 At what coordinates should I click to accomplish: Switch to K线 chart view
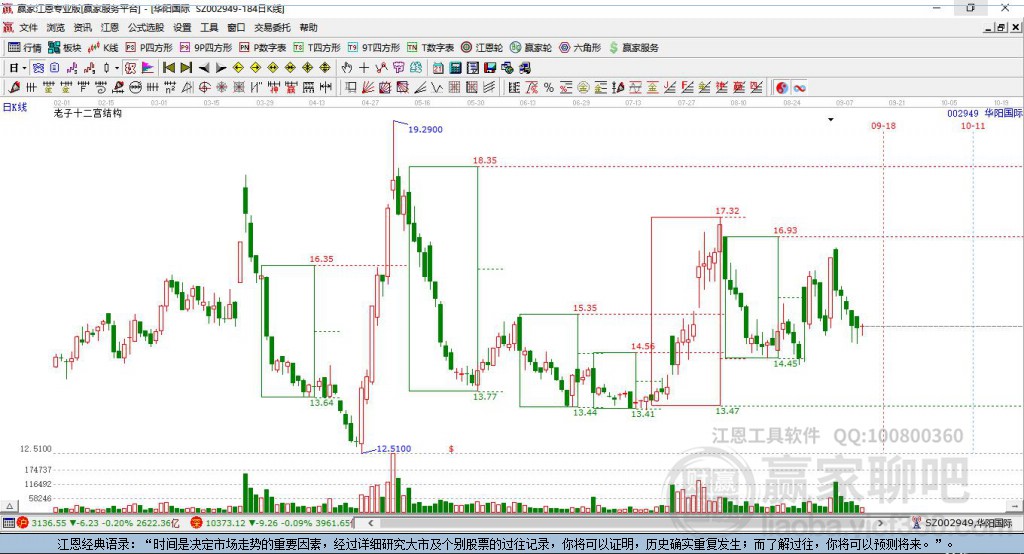coord(103,48)
